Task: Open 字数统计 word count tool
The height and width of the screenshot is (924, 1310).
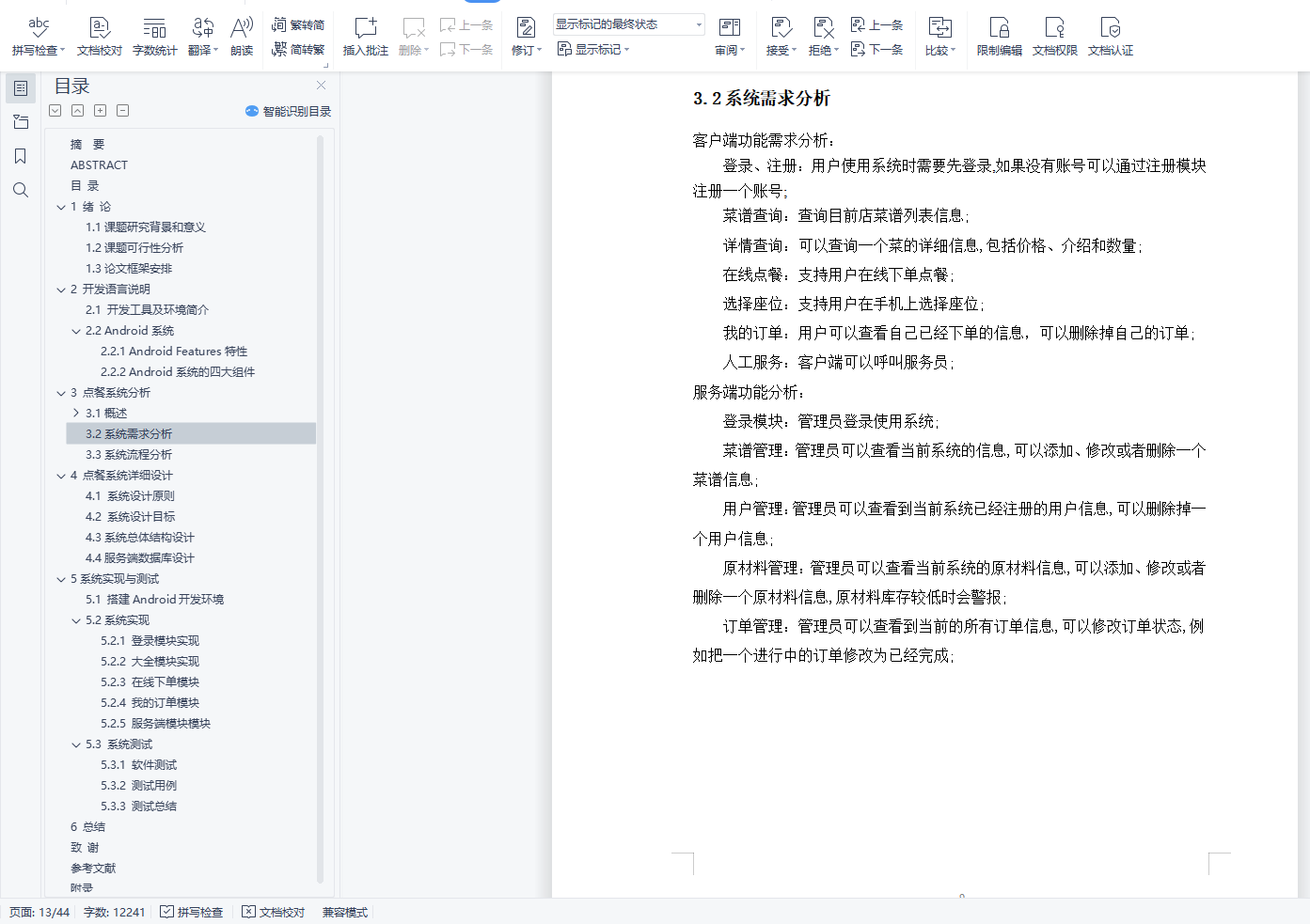Action: pyautogui.click(x=155, y=37)
